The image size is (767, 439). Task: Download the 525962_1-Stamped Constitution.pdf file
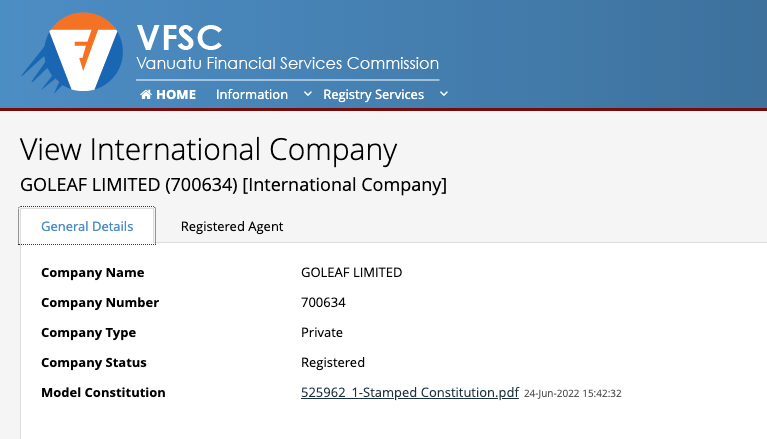410,393
